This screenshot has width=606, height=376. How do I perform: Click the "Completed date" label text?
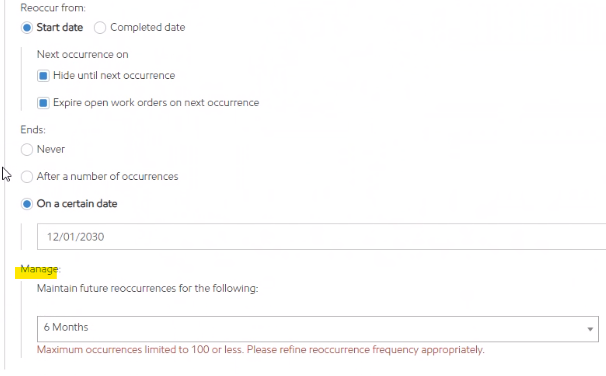(148, 27)
